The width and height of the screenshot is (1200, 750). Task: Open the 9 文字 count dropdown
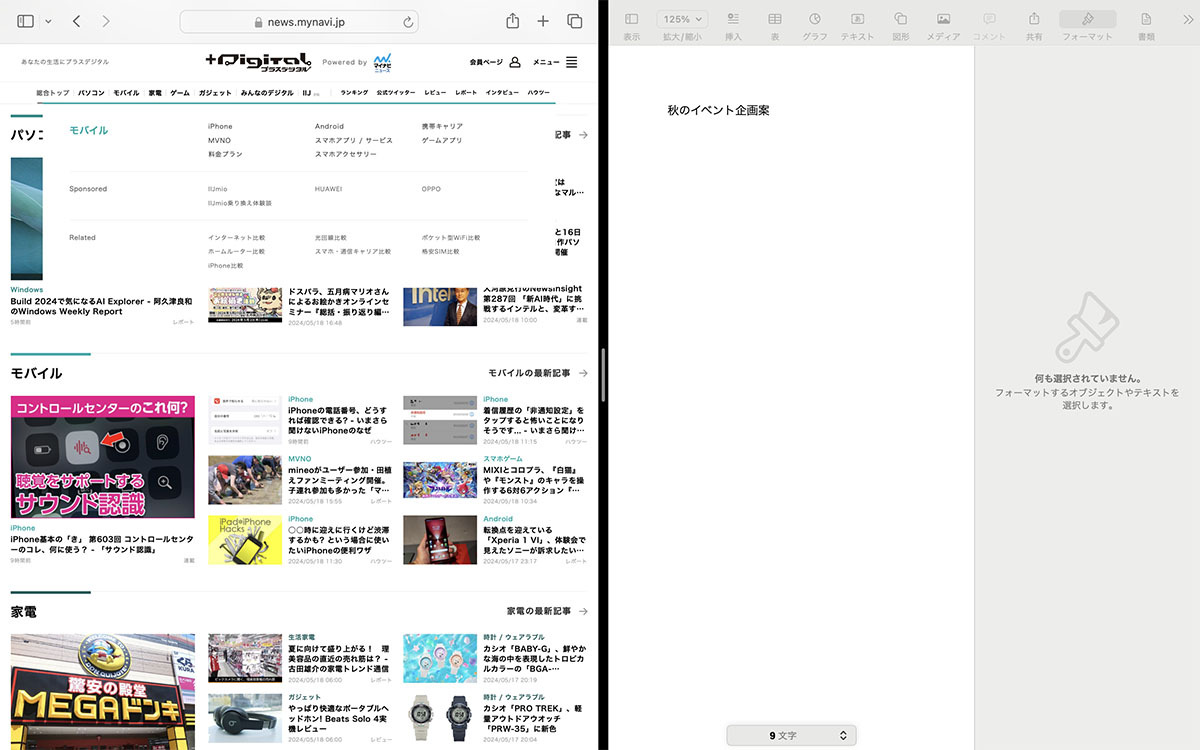pyautogui.click(x=791, y=736)
